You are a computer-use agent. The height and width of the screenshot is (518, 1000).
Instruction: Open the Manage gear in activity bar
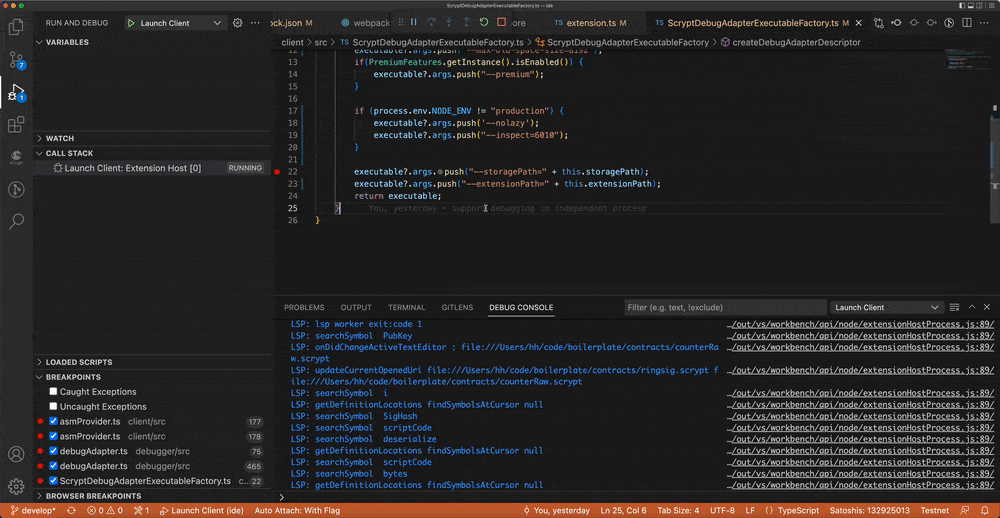click(17, 487)
